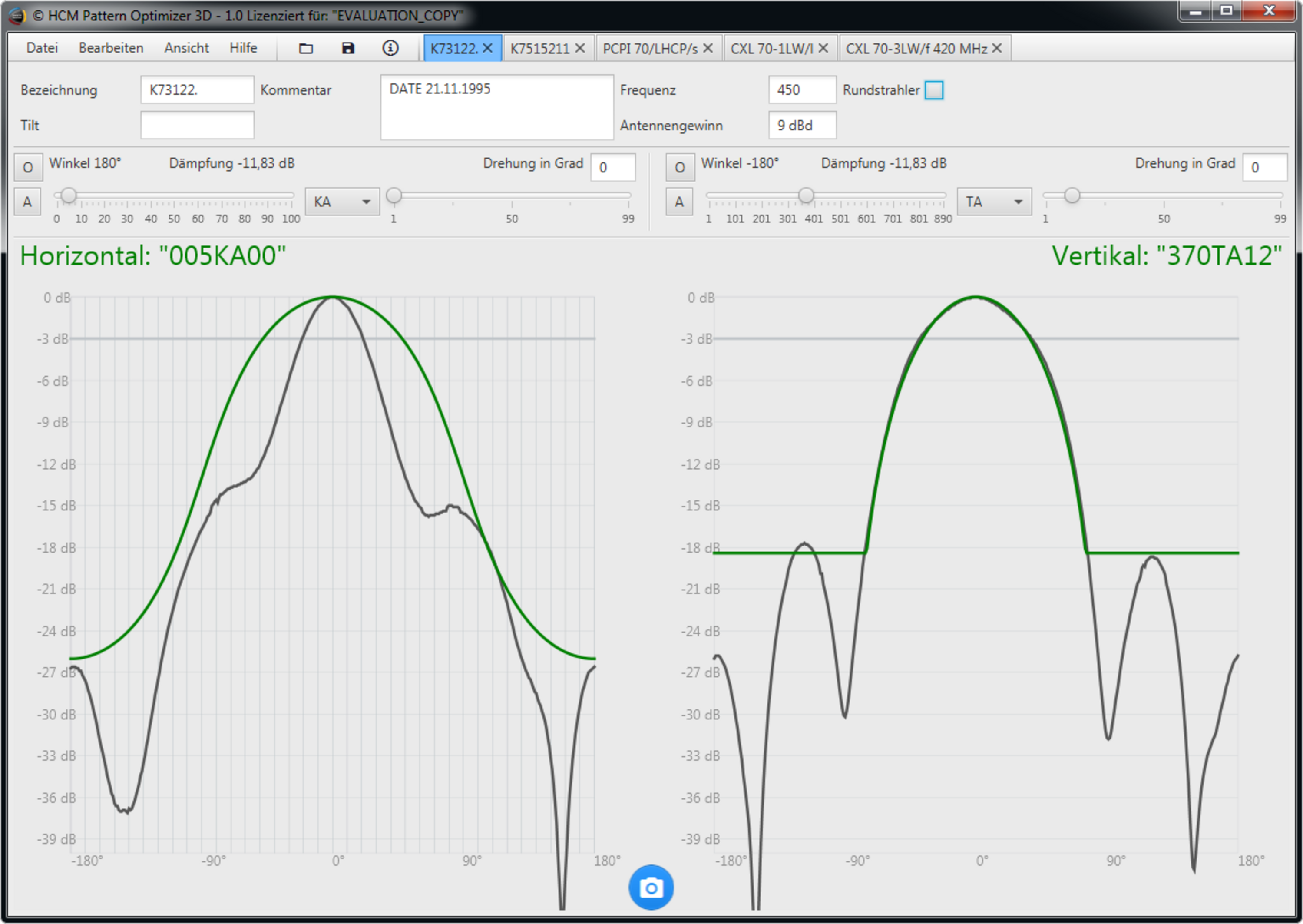Click left 'Dämpfung -11,83 dB' readout
Screen dimensions: 1303x924
(x=231, y=163)
